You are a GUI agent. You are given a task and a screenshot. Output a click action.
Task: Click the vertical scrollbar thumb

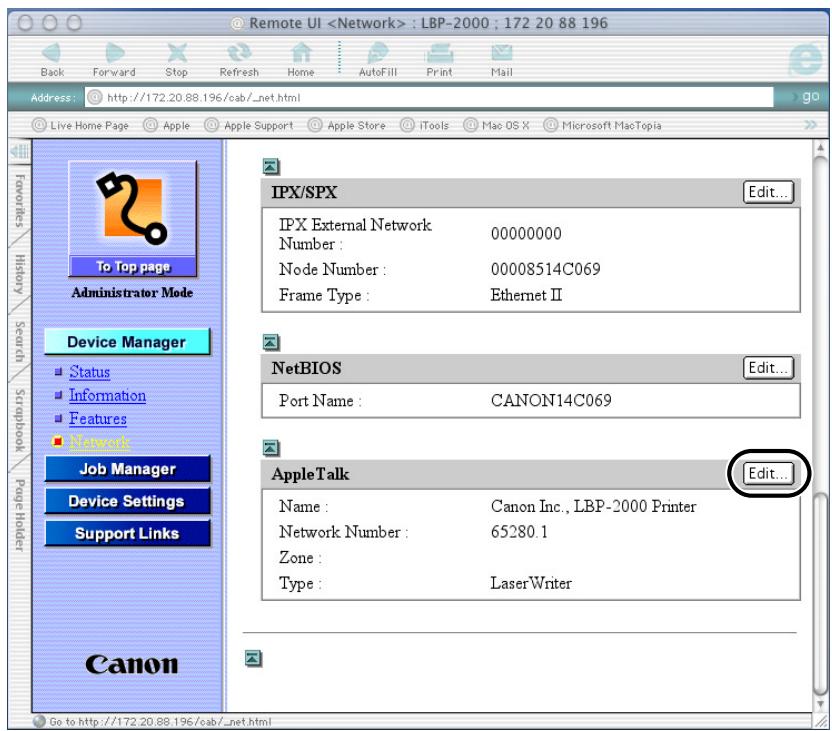coord(820,593)
